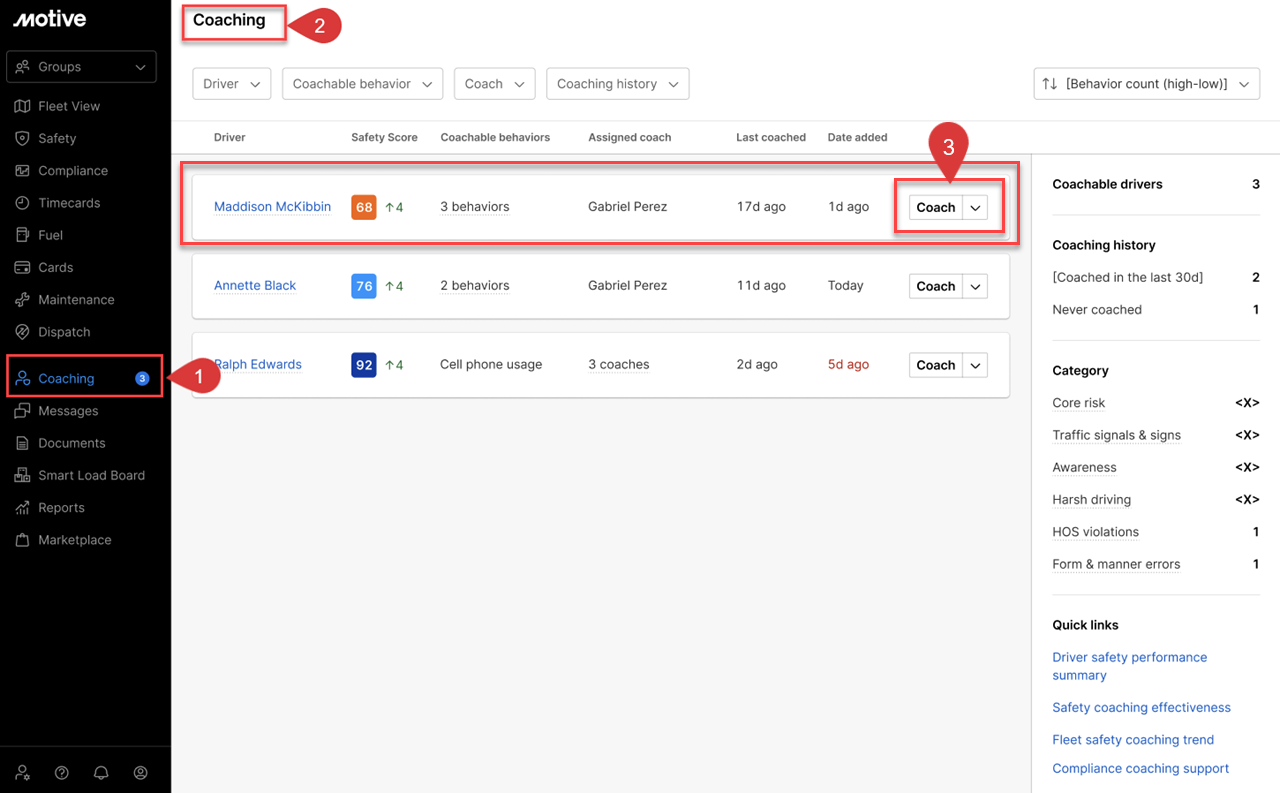
Task: Open Smart Load Board in sidebar
Action: click(x=91, y=475)
